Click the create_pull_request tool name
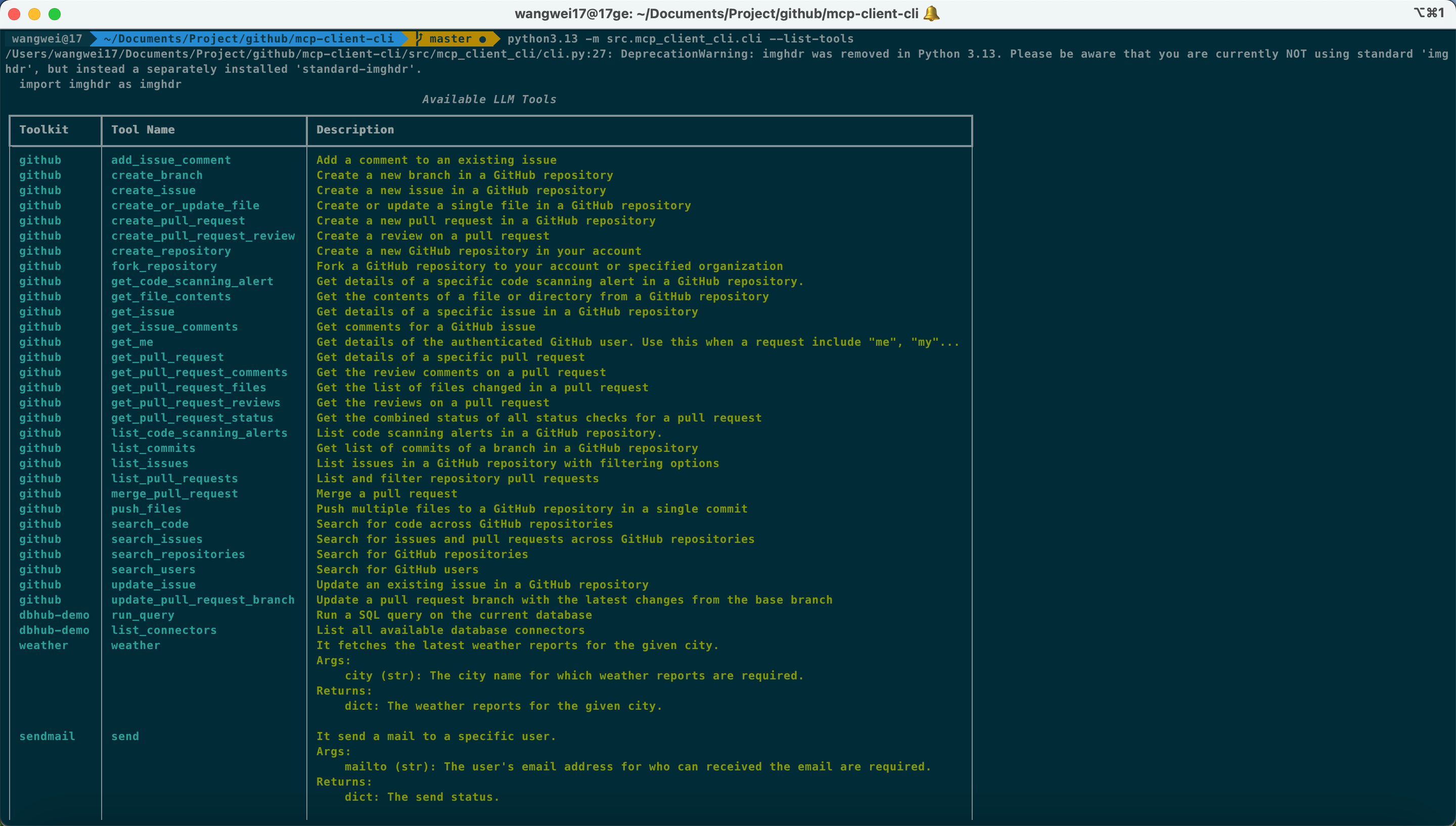Screen dimensions: 1456x826 (178, 221)
